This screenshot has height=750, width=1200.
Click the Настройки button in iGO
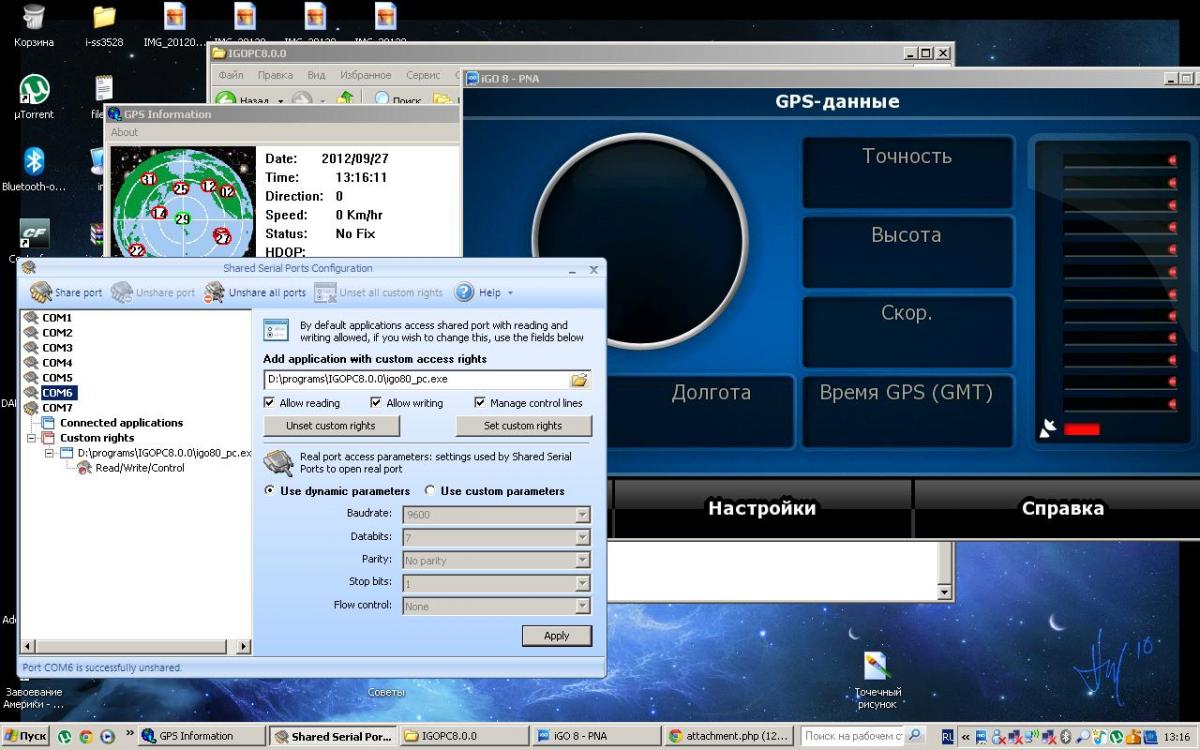pos(762,508)
